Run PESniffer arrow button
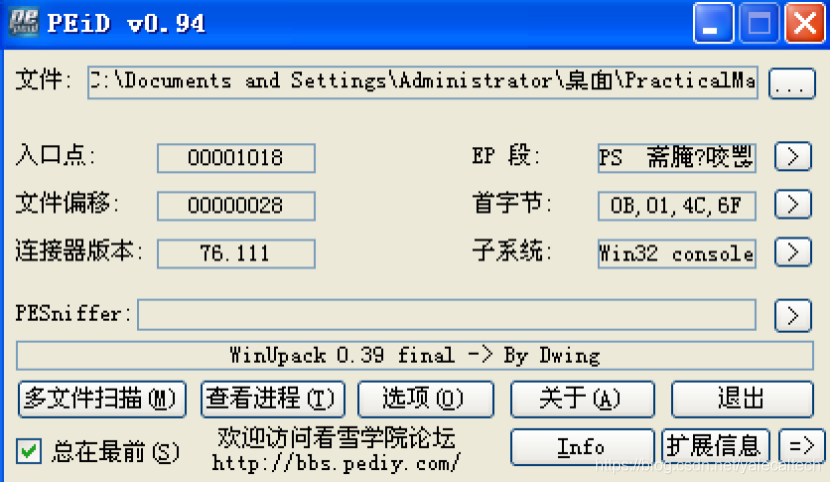The height and width of the screenshot is (484, 830). pos(792,316)
